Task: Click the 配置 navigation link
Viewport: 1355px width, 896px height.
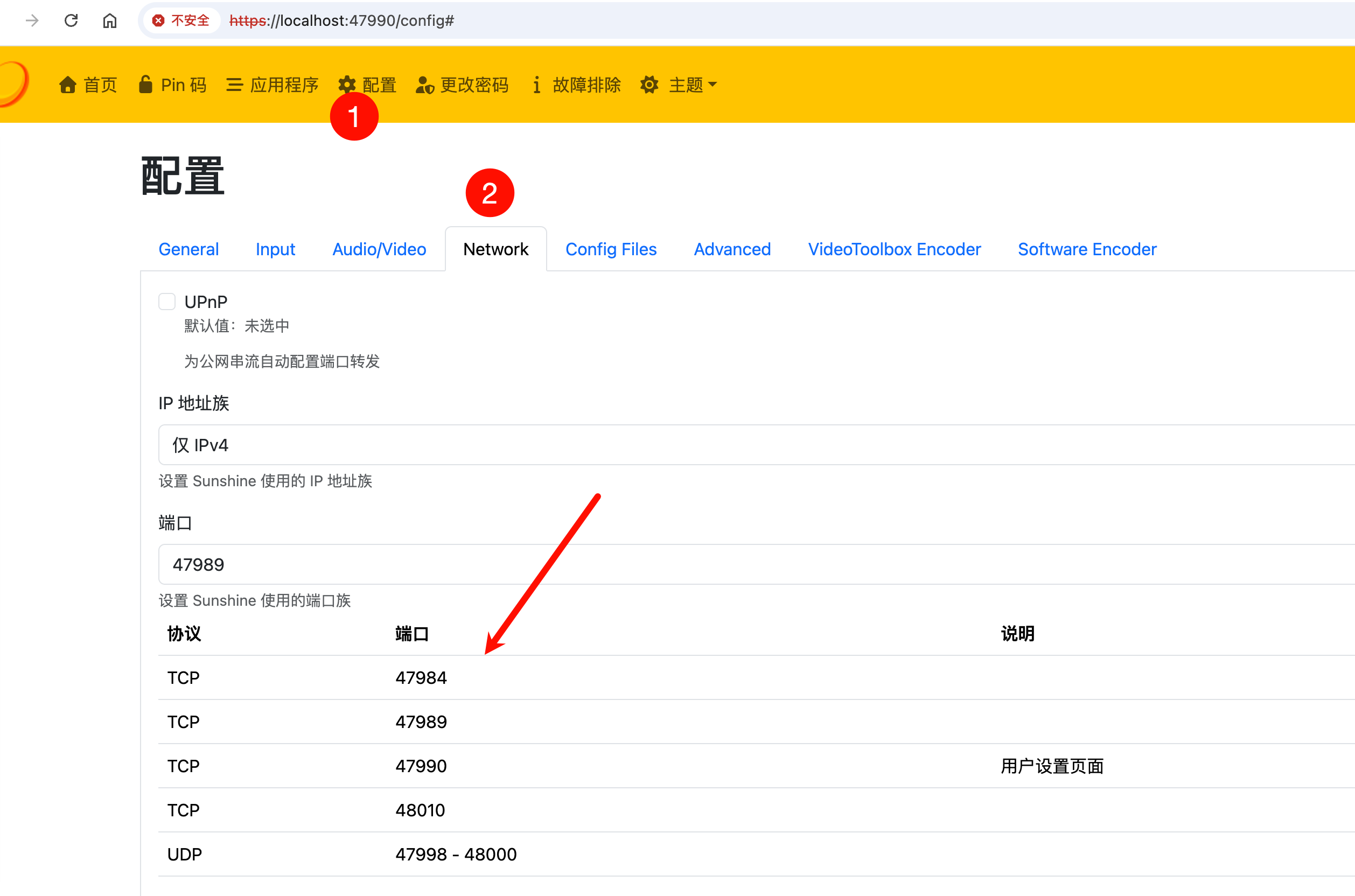Action: point(378,85)
